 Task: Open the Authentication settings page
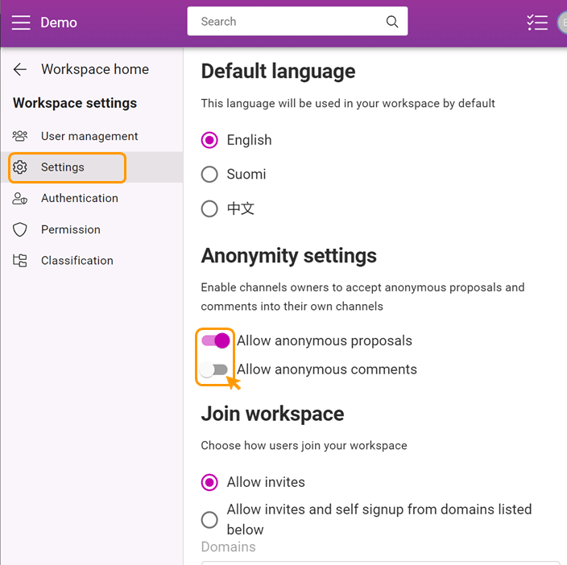click(80, 198)
